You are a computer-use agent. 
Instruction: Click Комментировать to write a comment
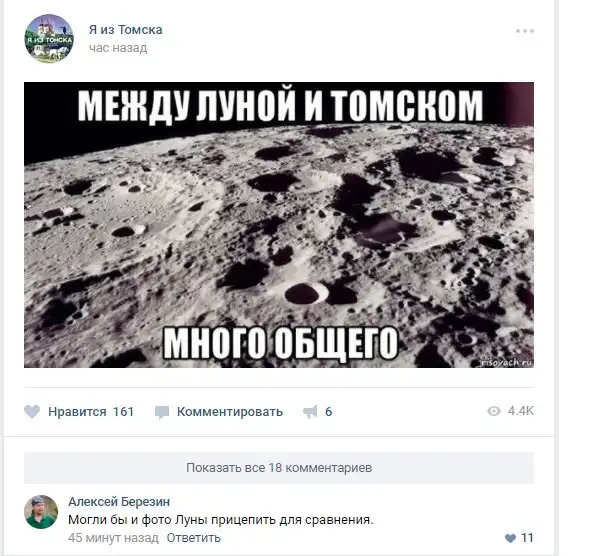point(230,411)
